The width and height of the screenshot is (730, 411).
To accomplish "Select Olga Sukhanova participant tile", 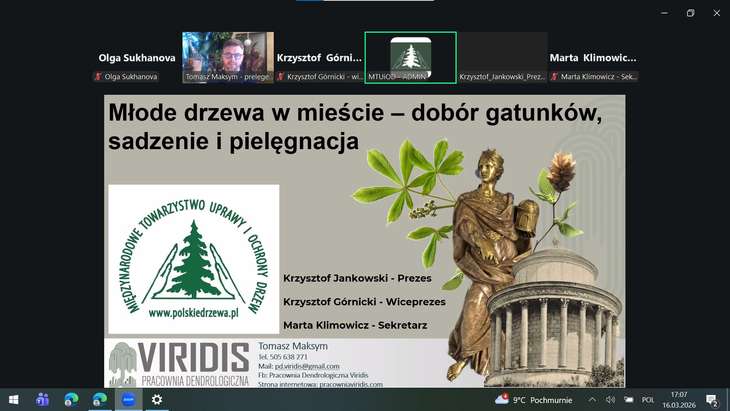I will click(x=137, y=58).
